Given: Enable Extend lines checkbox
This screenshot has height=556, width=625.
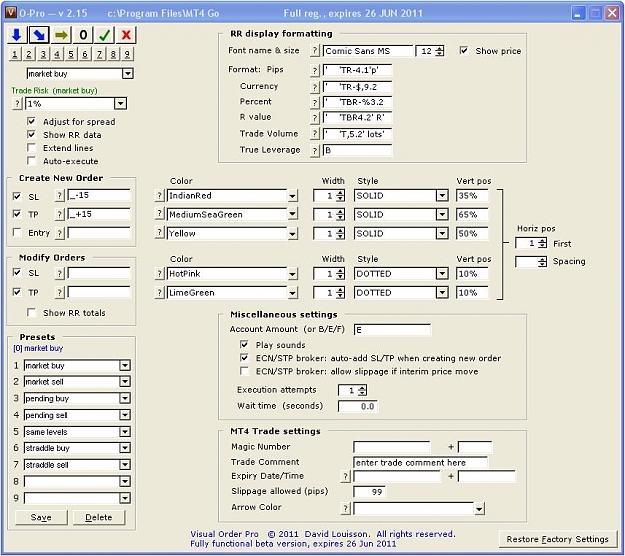Looking at the screenshot, I should 31,147.
